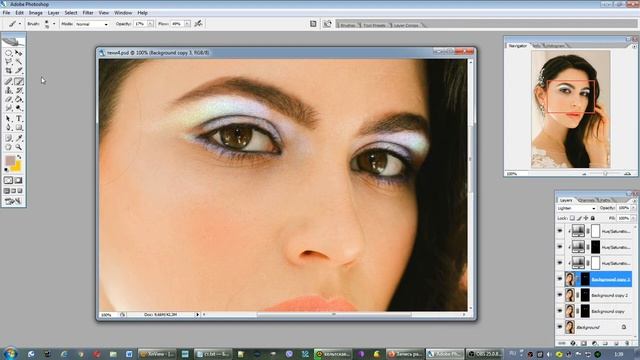
Task: Select the Dodge tool
Action: coord(19,108)
